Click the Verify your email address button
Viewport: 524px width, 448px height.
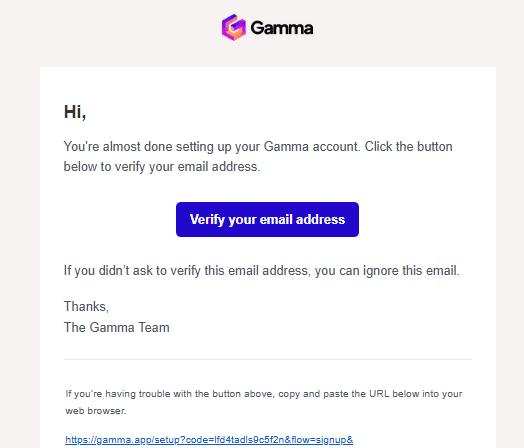click(267, 219)
